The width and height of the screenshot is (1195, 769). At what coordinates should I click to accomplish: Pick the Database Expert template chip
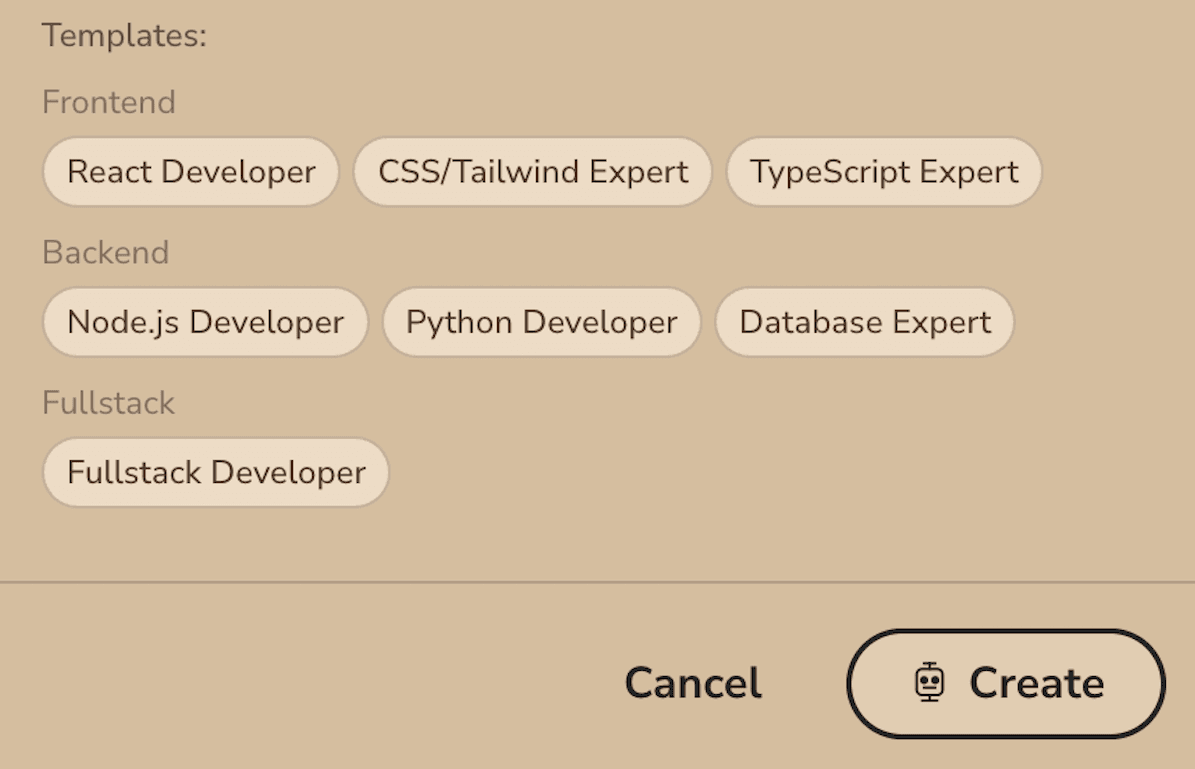(865, 322)
